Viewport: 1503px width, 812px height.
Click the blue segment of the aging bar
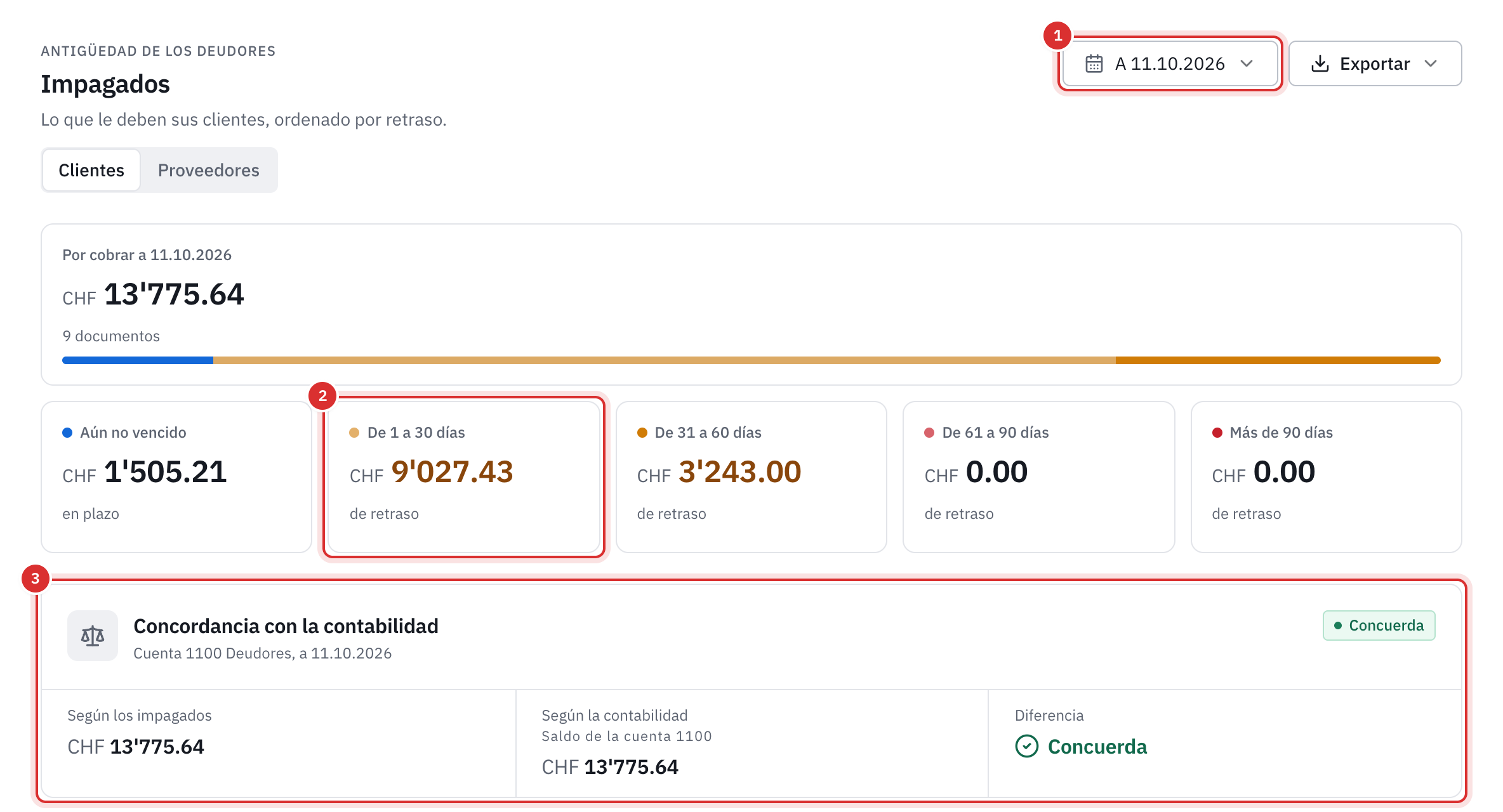138,360
